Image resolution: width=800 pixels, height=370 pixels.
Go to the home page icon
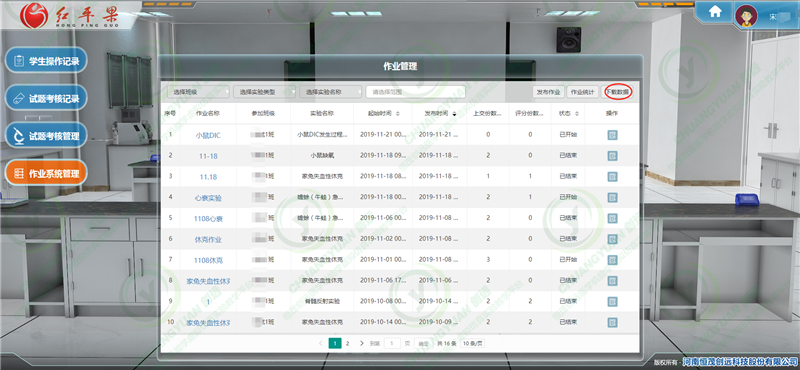pyautogui.click(x=715, y=12)
